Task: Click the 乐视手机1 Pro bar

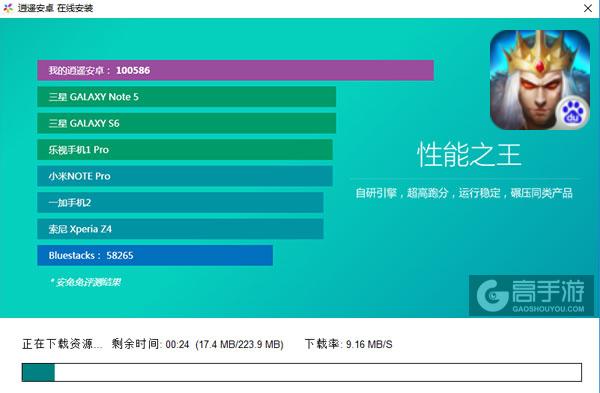Action: click(185, 150)
